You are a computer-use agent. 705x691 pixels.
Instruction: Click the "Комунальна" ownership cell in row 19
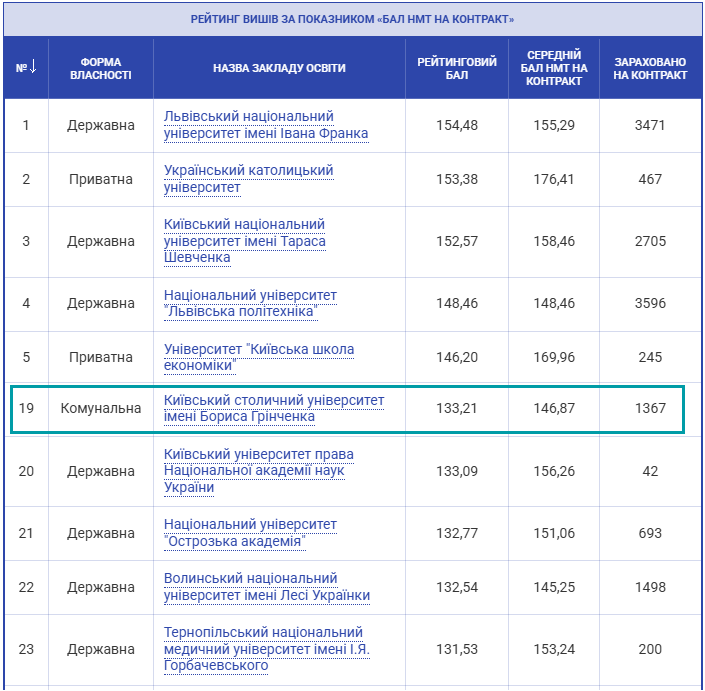100,408
